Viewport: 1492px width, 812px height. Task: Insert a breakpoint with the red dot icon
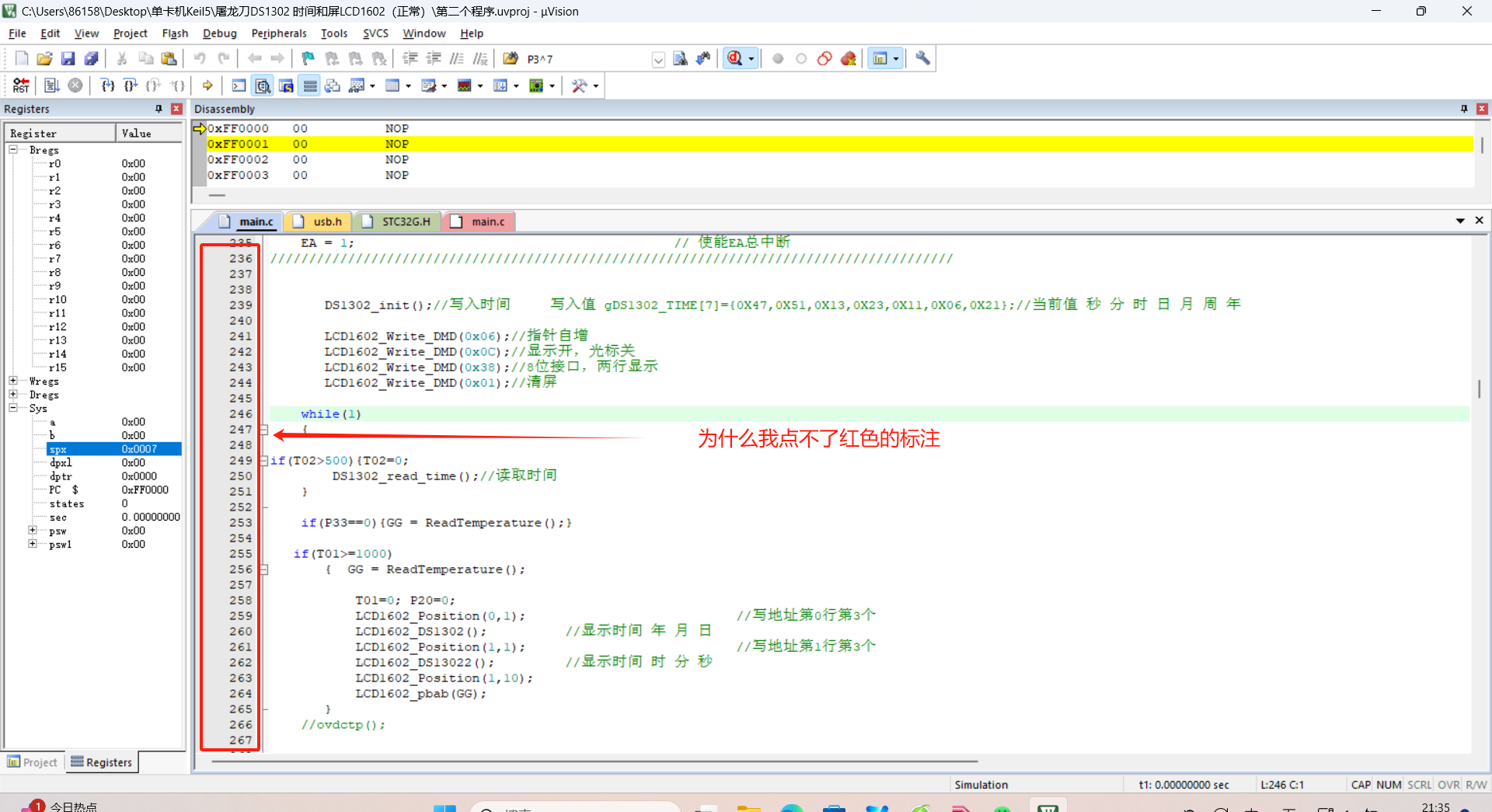click(778, 58)
